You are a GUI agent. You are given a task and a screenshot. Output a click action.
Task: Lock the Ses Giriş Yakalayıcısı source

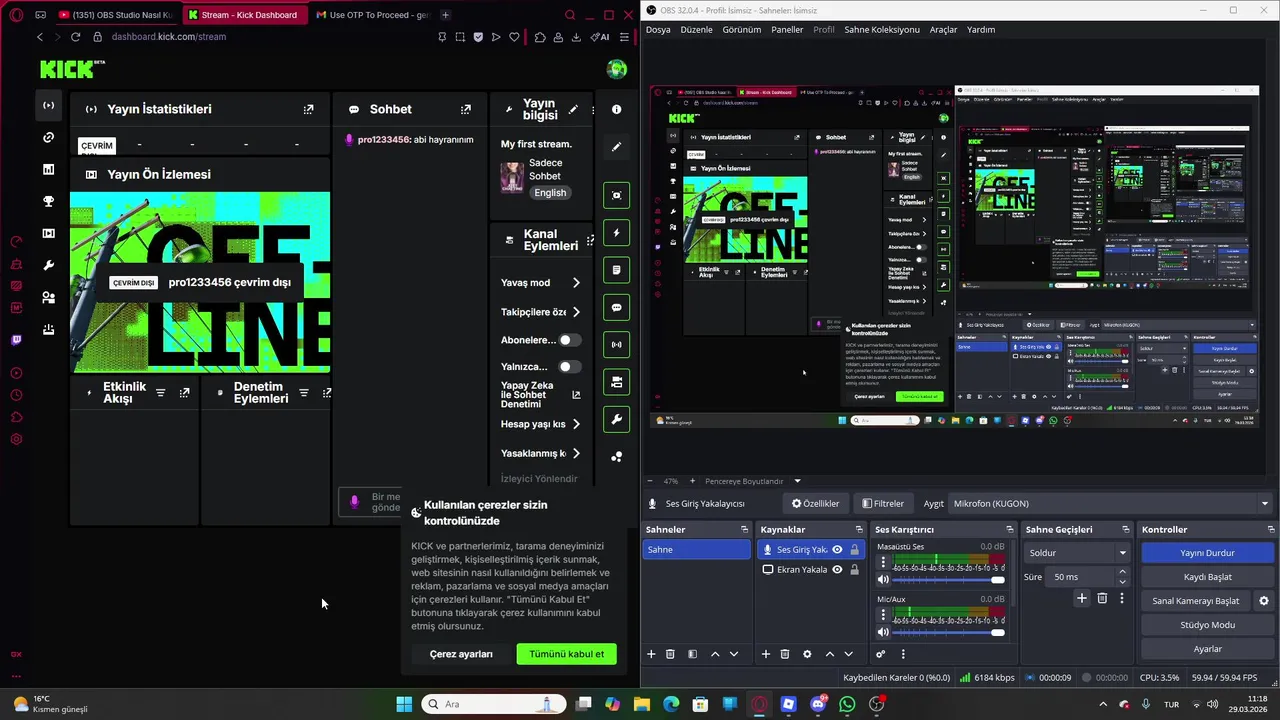tap(854, 549)
